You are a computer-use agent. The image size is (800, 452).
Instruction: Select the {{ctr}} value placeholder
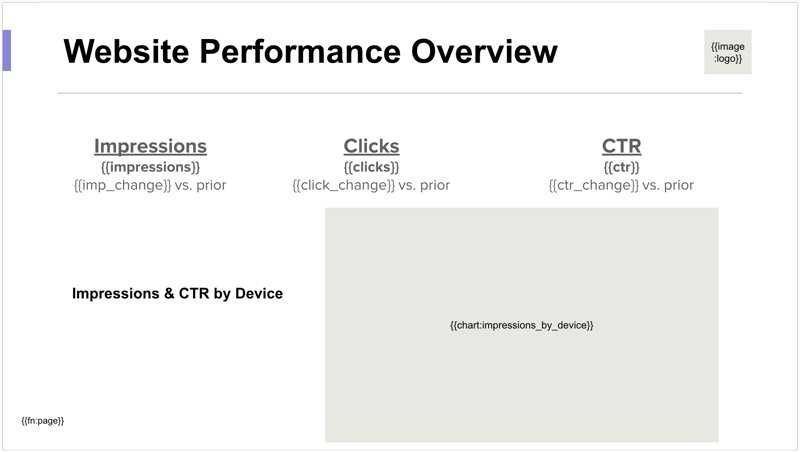(x=621, y=167)
